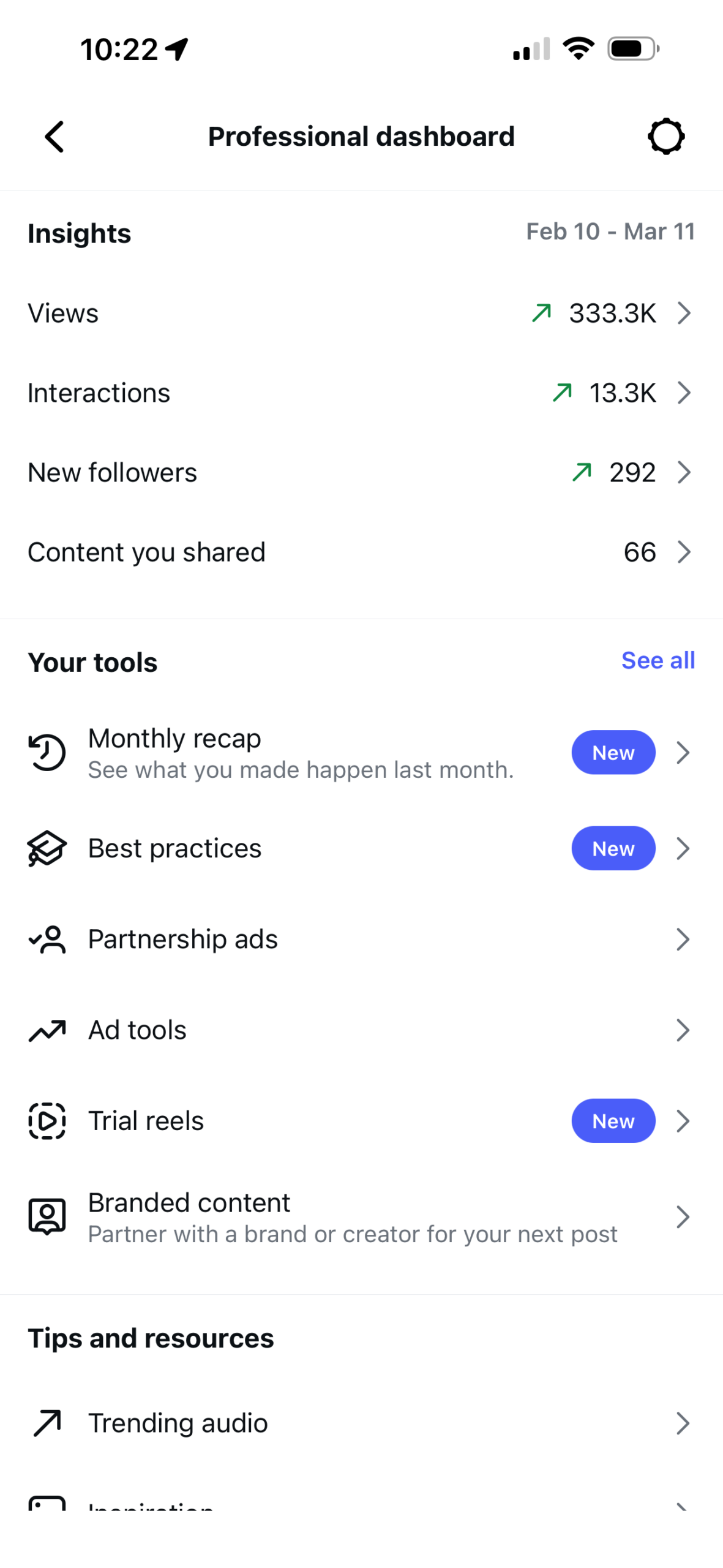Tap the Trending audio arrow icon
This screenshot has height=1568, width=723.
tap(47, 1423)
